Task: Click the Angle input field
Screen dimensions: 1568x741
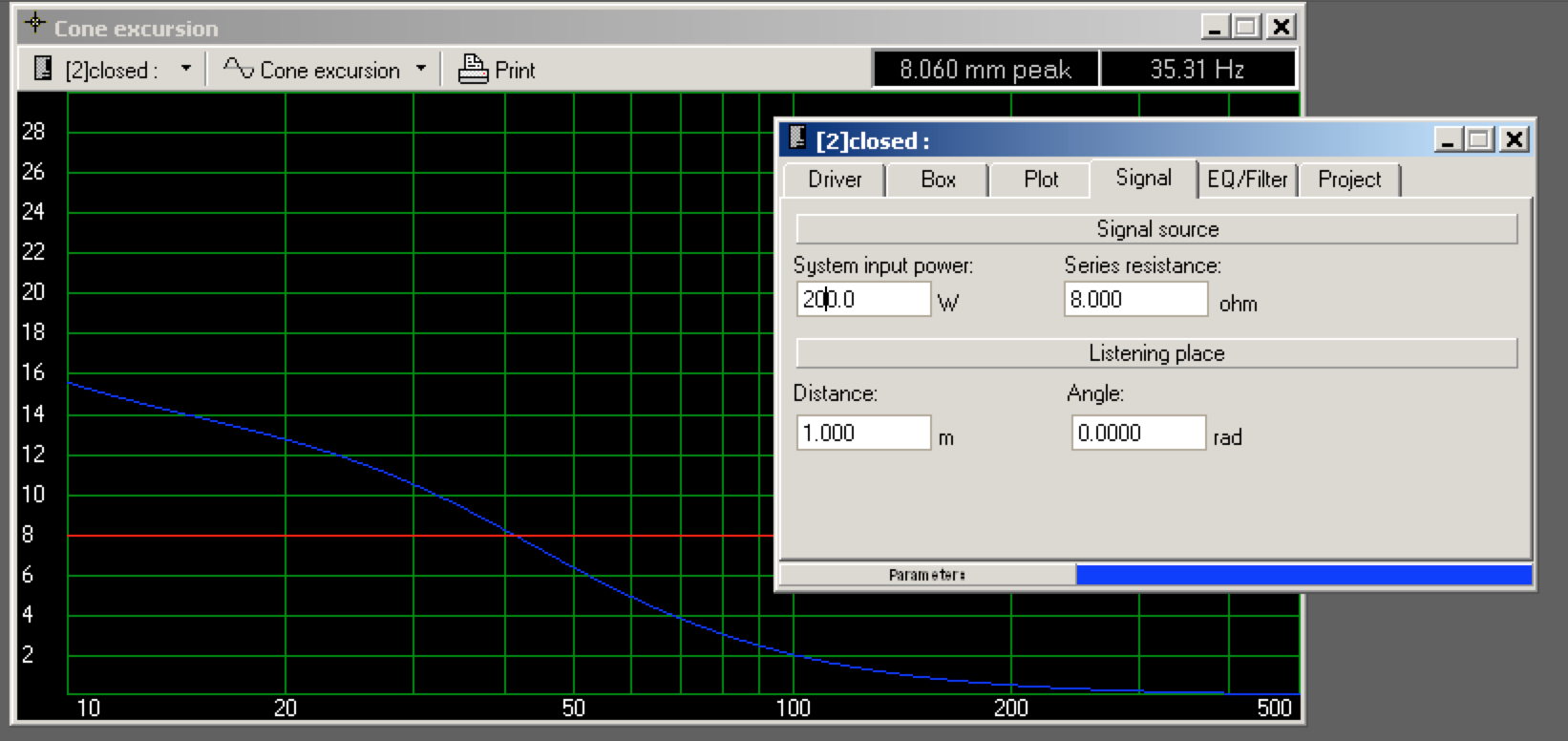Action: coord(1138,433)
